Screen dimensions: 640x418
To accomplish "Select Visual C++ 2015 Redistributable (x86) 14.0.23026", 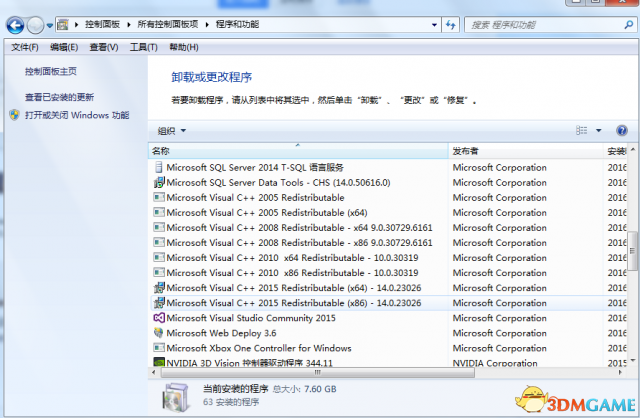I will click(x=294, y=303).
